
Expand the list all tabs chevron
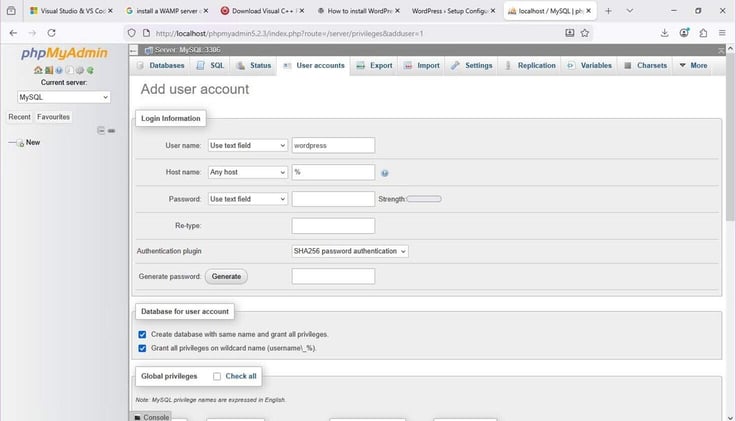click(x=630, y=11)
